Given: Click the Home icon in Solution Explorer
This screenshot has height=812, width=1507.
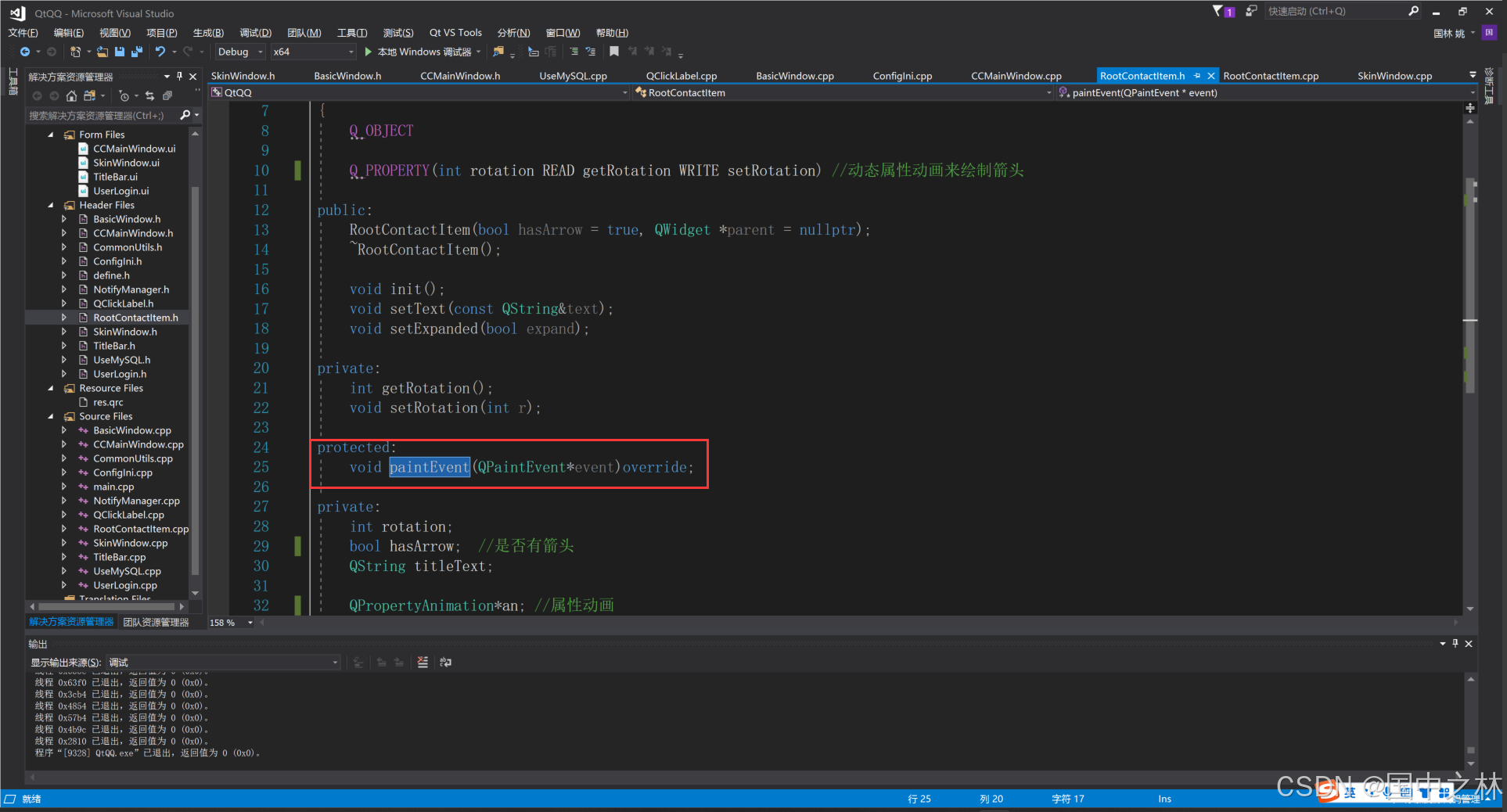Looking at the screenshot, I should pyautogui.click(x=71, y=95).
